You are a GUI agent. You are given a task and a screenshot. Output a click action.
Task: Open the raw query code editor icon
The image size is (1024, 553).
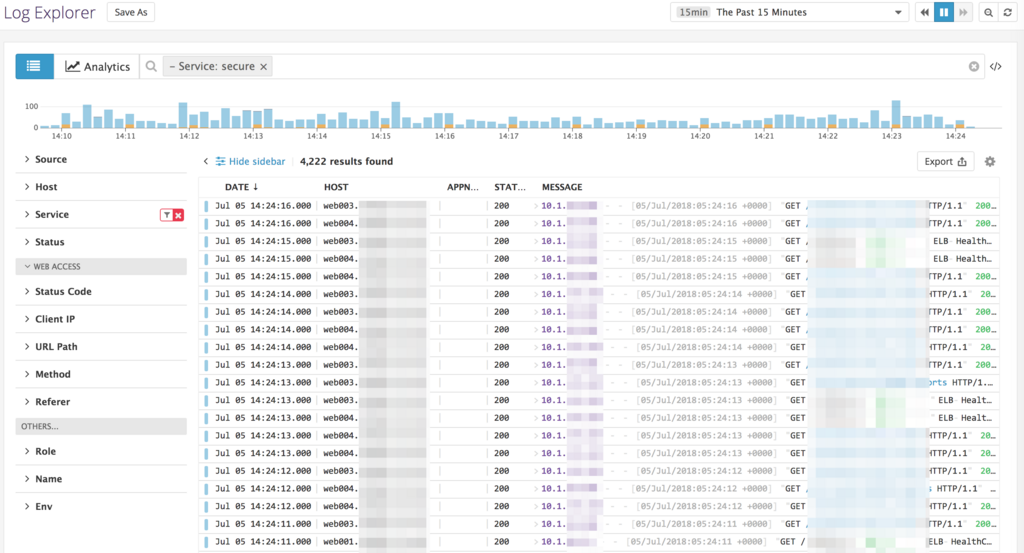[995, 66]
